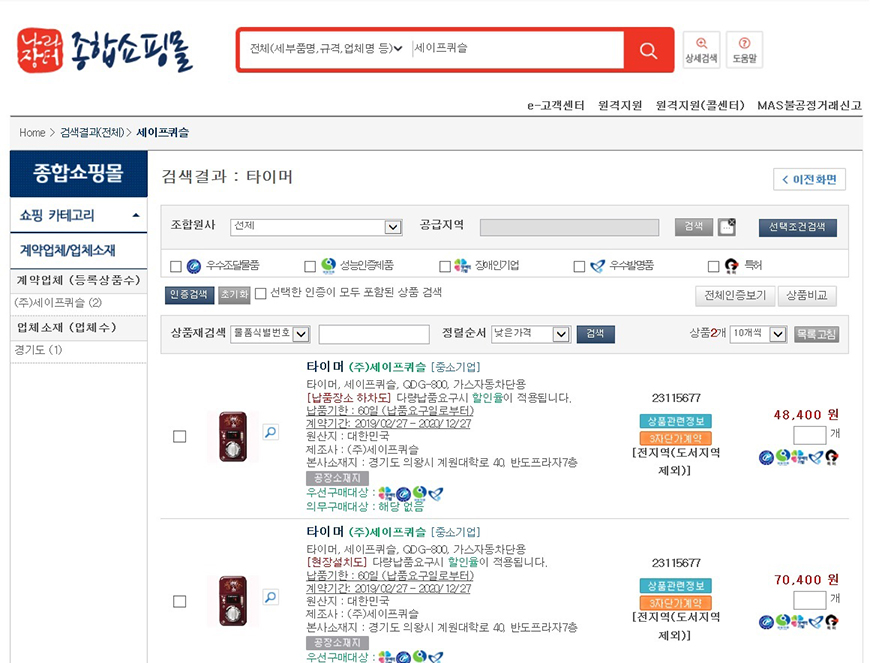Check the 우수발명품 checkbox

[x=579, y=267]
